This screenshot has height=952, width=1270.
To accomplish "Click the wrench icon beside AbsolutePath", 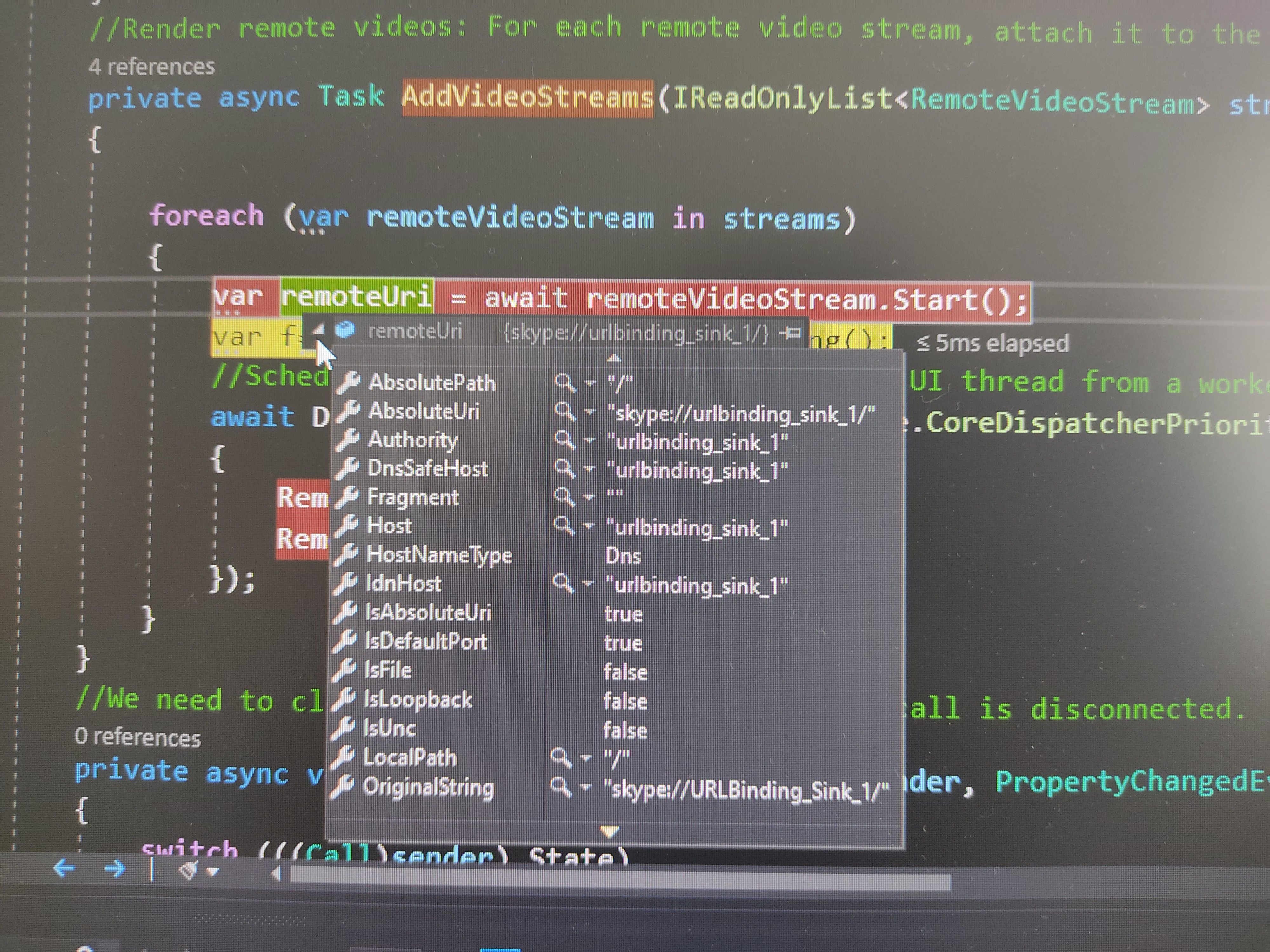I will coord(348,382).
